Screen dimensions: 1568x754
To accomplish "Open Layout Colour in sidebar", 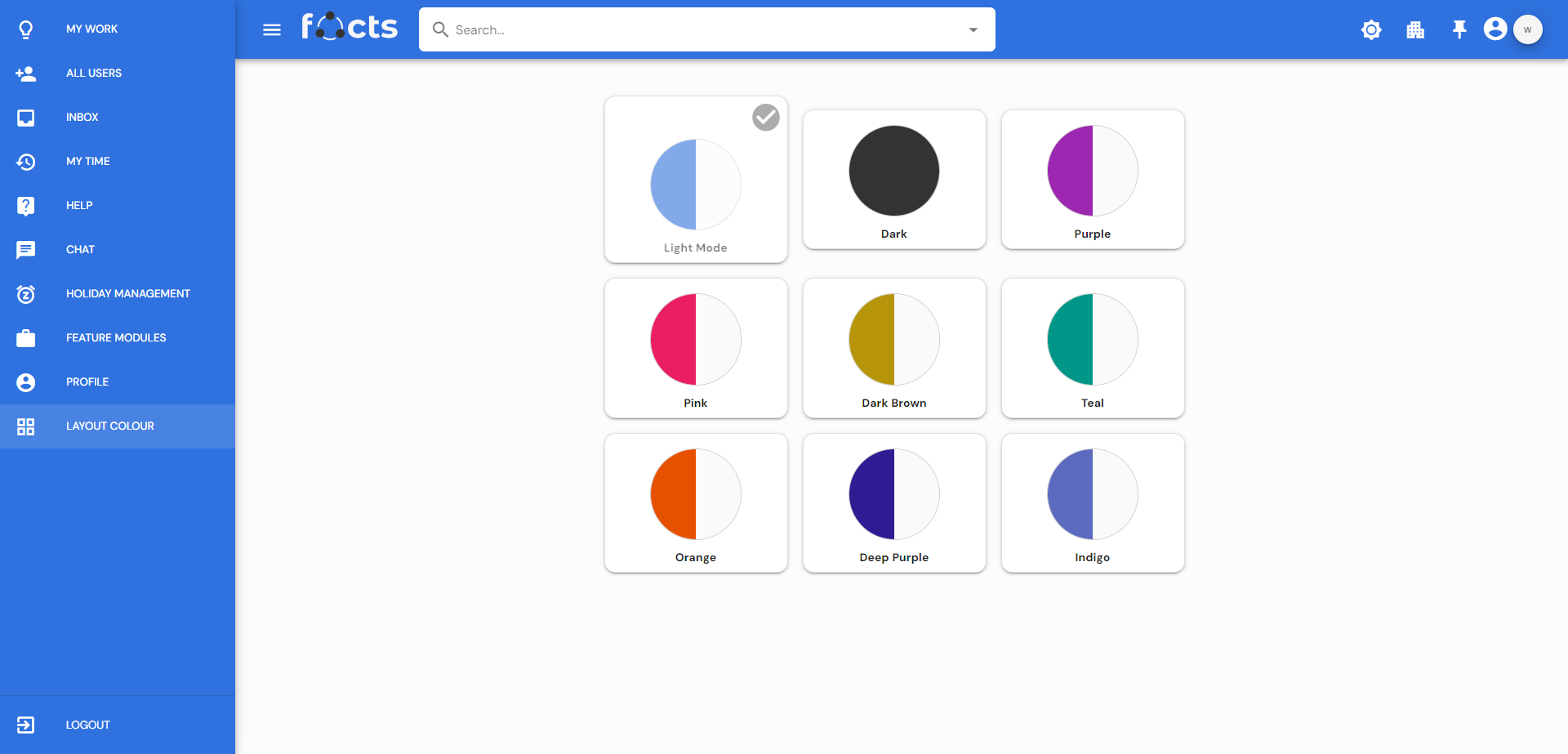I will (x=110, y=426).
